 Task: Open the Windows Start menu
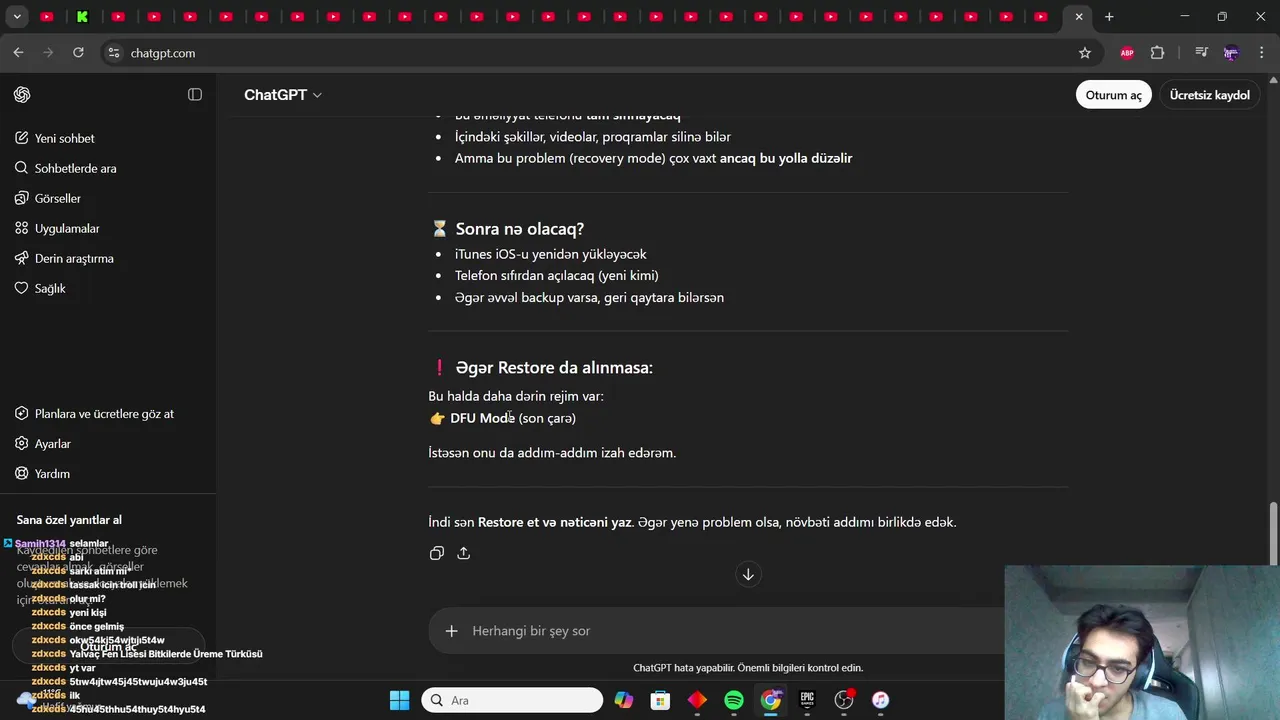[399, 700]
